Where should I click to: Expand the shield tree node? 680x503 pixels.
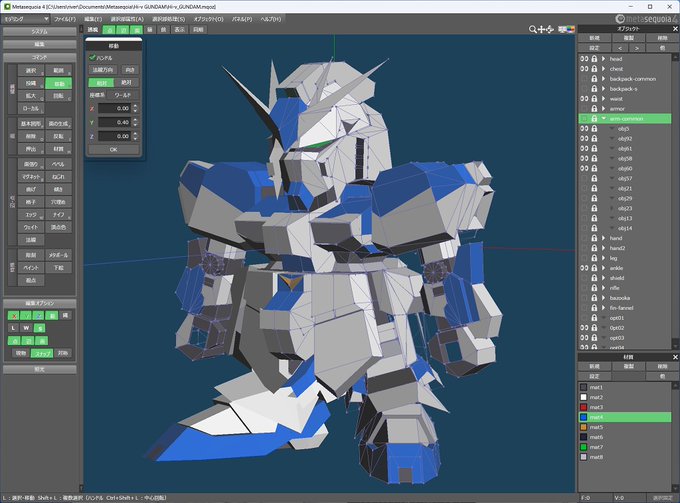[603, 278]
